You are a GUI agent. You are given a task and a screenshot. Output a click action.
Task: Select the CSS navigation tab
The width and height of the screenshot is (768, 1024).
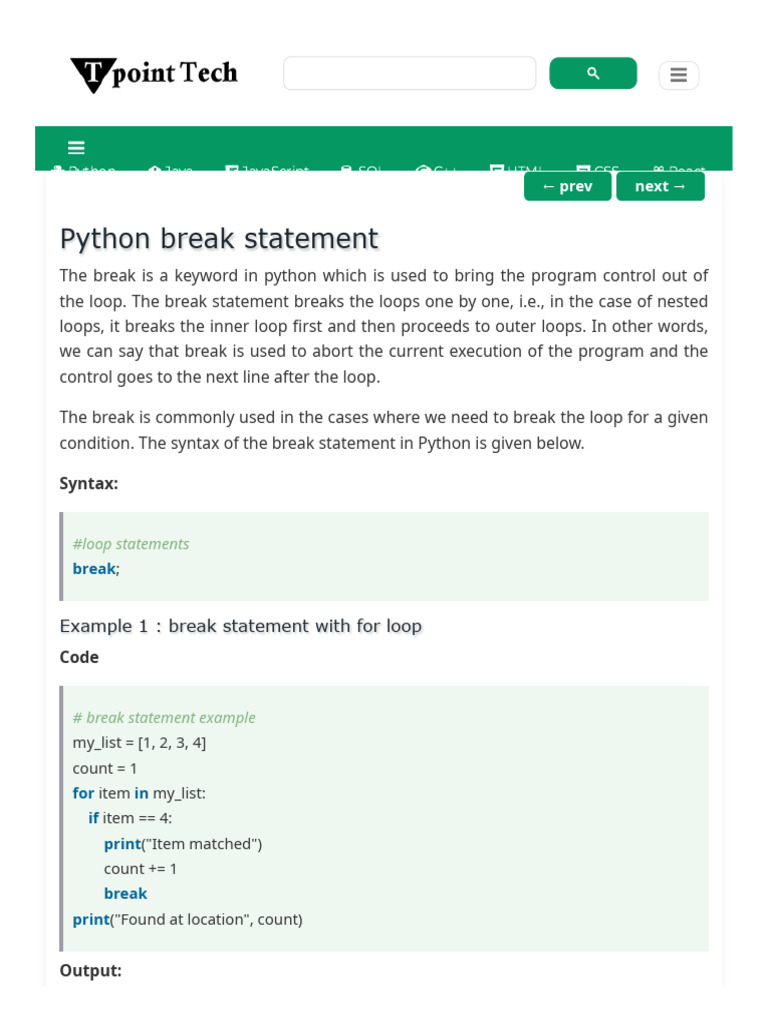coord(598,169)
